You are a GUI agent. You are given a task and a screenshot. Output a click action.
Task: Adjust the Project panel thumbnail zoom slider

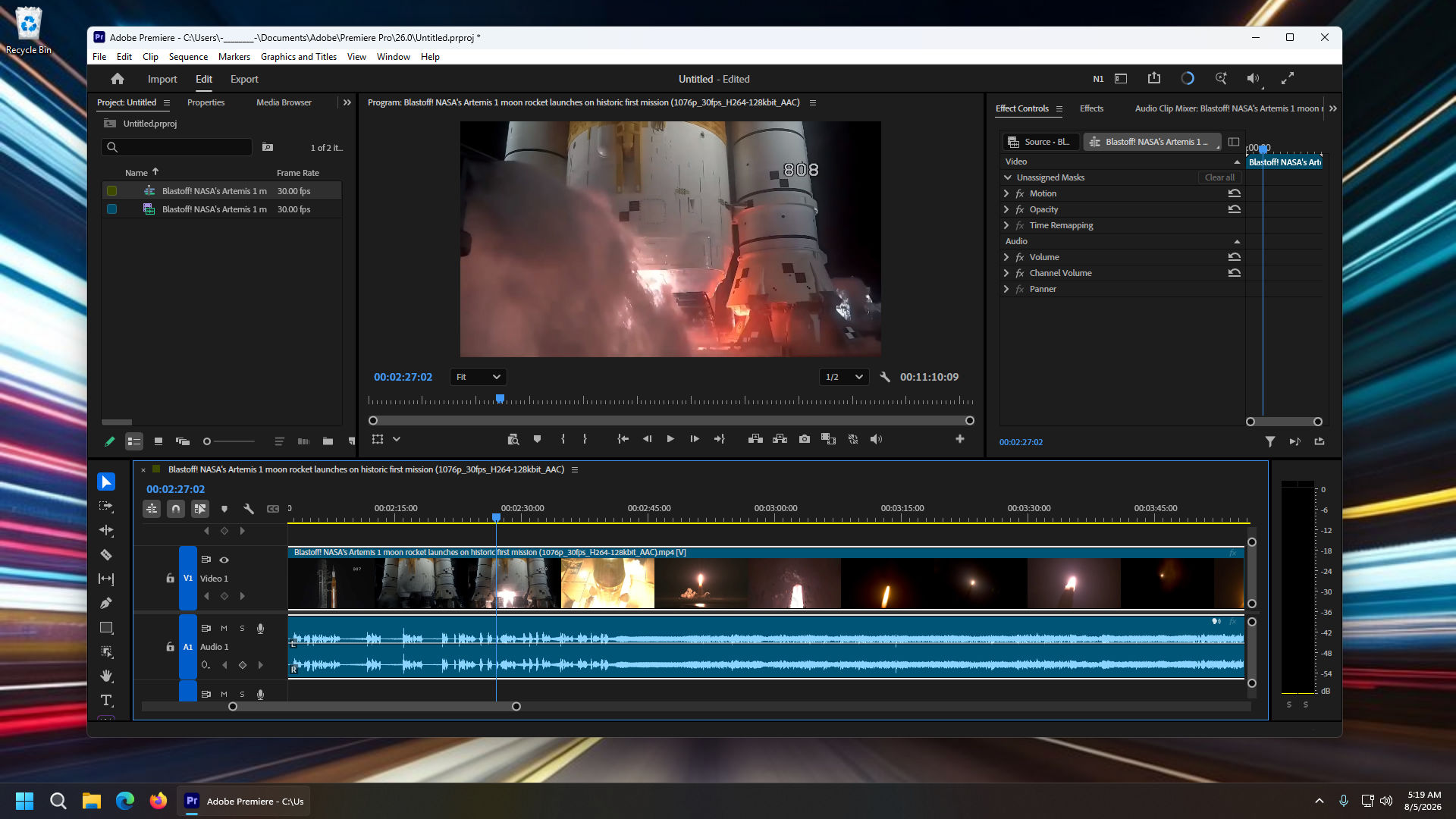[229, 441]
